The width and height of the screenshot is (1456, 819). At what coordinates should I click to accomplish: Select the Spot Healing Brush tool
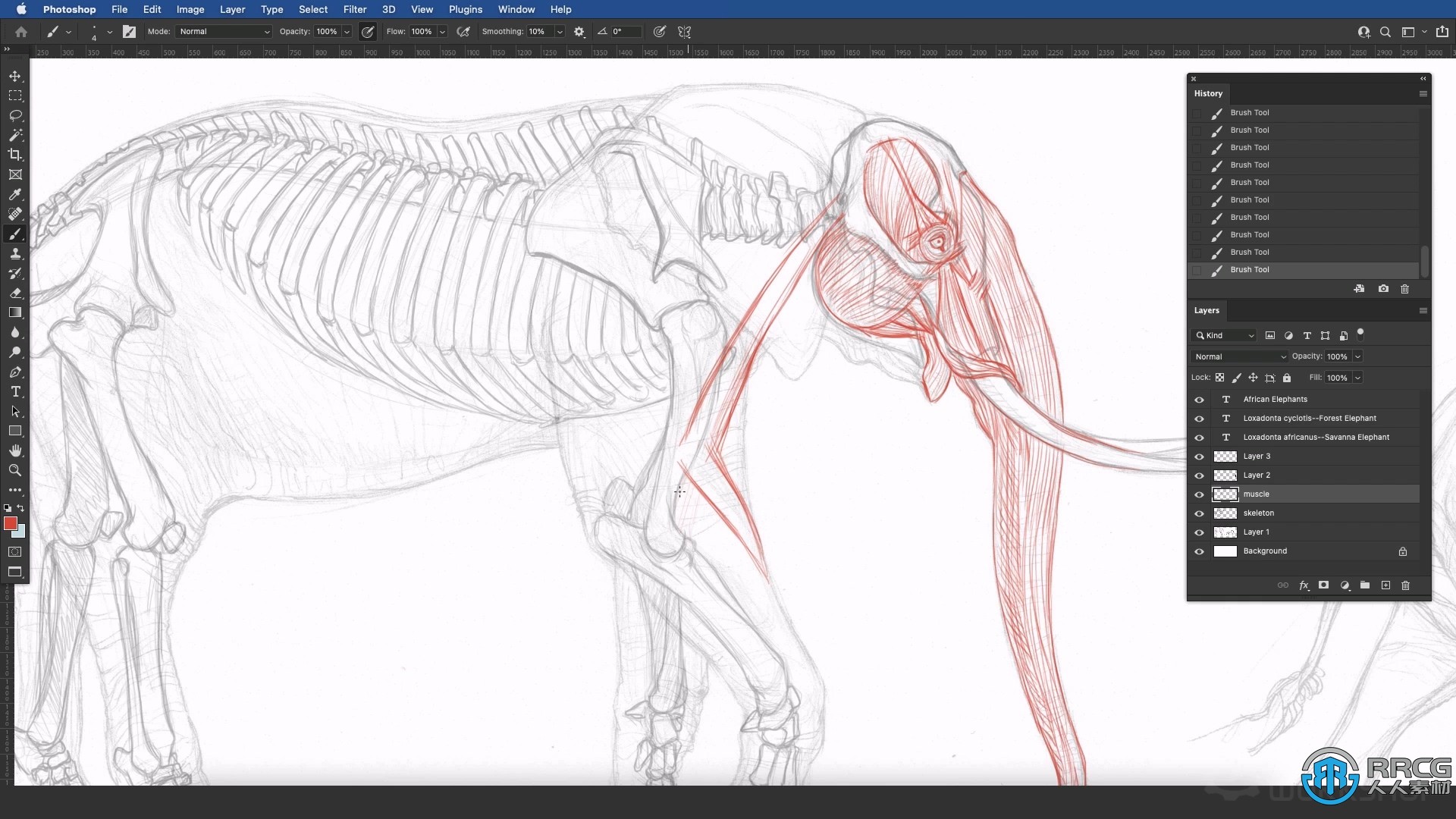tap(15, 214)
